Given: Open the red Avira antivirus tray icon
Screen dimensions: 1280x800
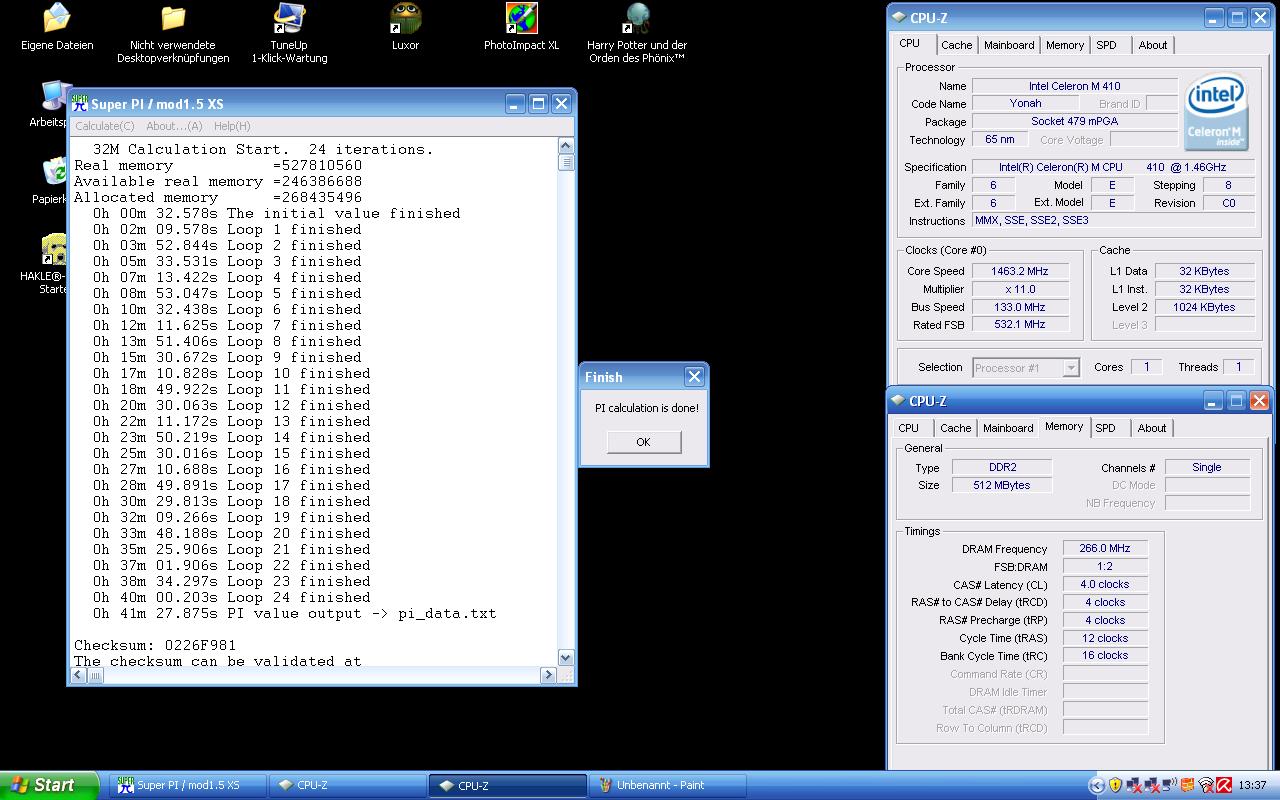Looking at the screenshot, I should [x=1223, y=785].
